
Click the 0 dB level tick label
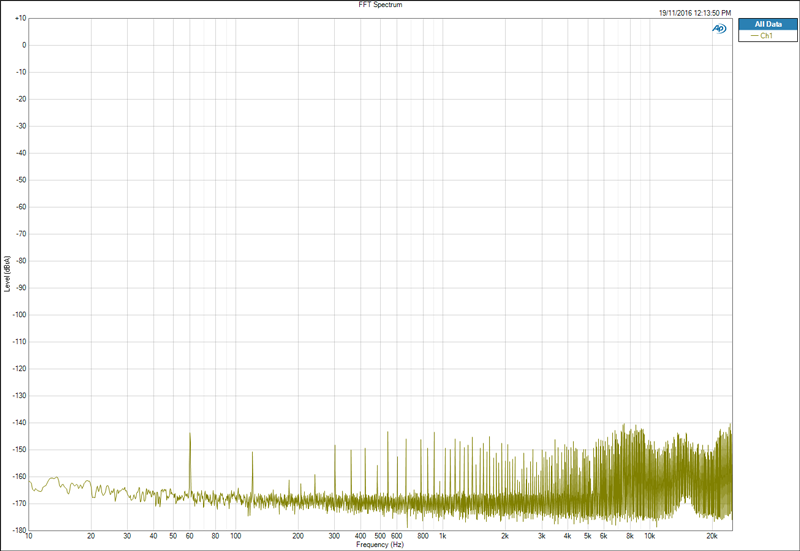tap(24, 45)
